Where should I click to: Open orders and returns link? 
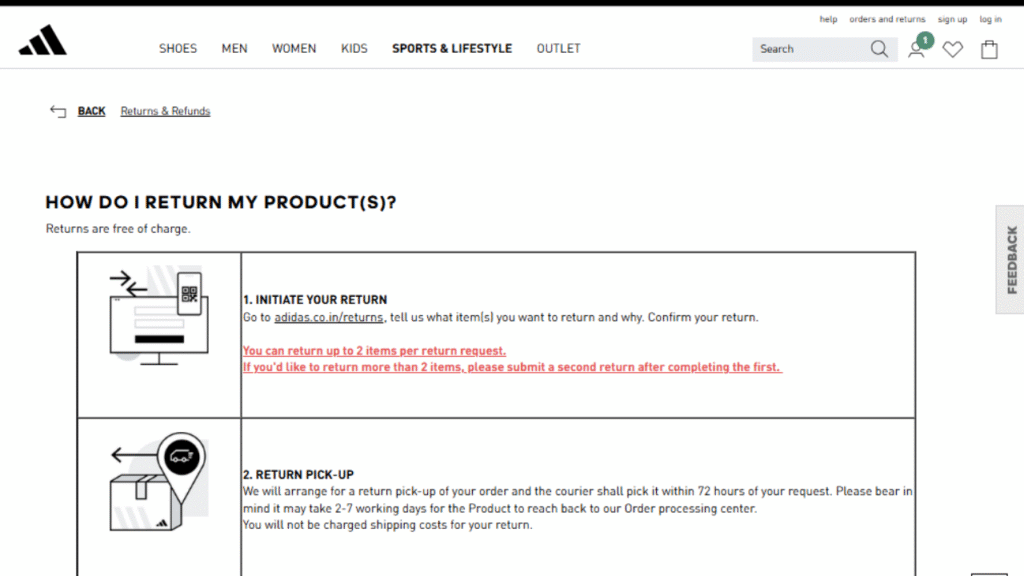point(887,19)
